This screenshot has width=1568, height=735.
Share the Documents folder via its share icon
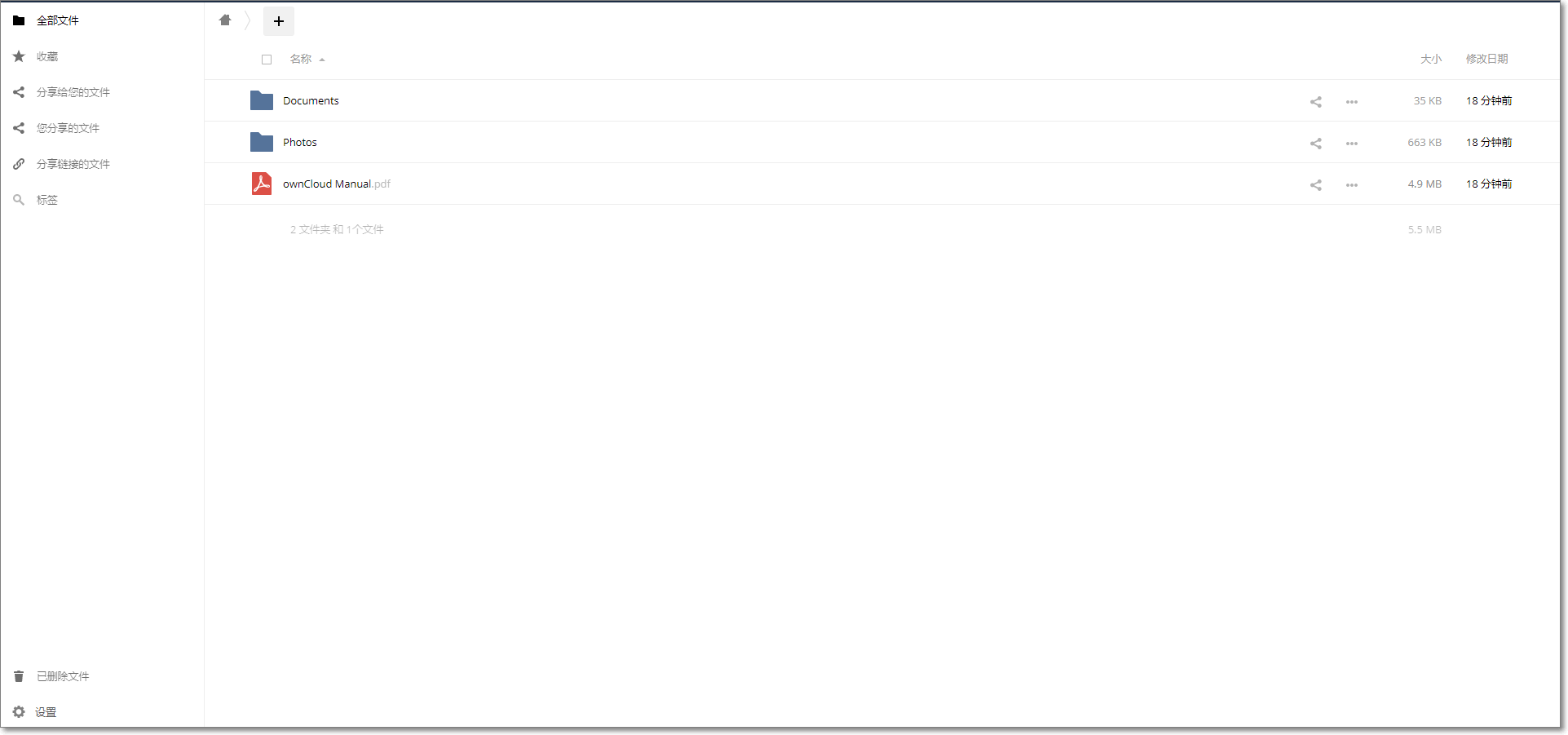click(1315, 101)
